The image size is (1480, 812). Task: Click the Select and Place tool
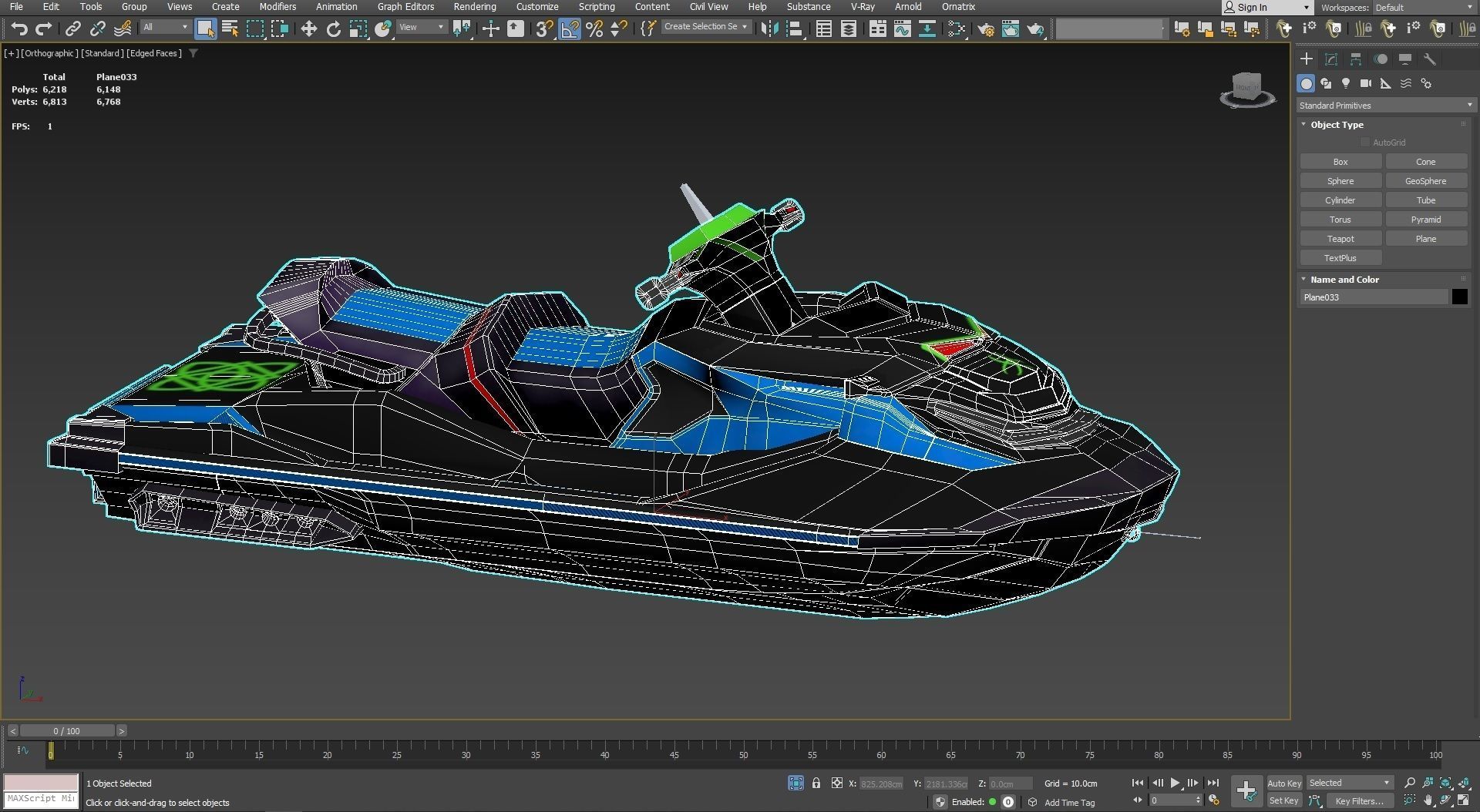(382, 29)
